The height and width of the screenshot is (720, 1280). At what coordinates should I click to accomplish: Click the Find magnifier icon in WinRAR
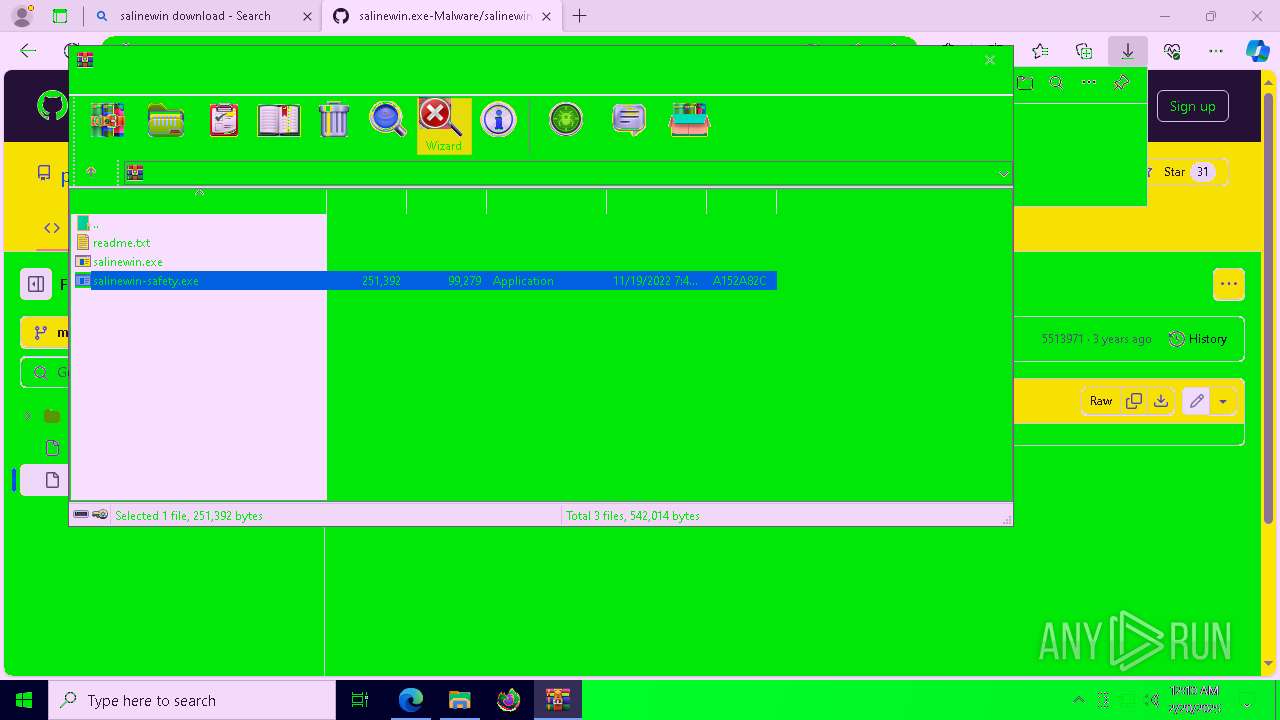(x=388, y=120)
